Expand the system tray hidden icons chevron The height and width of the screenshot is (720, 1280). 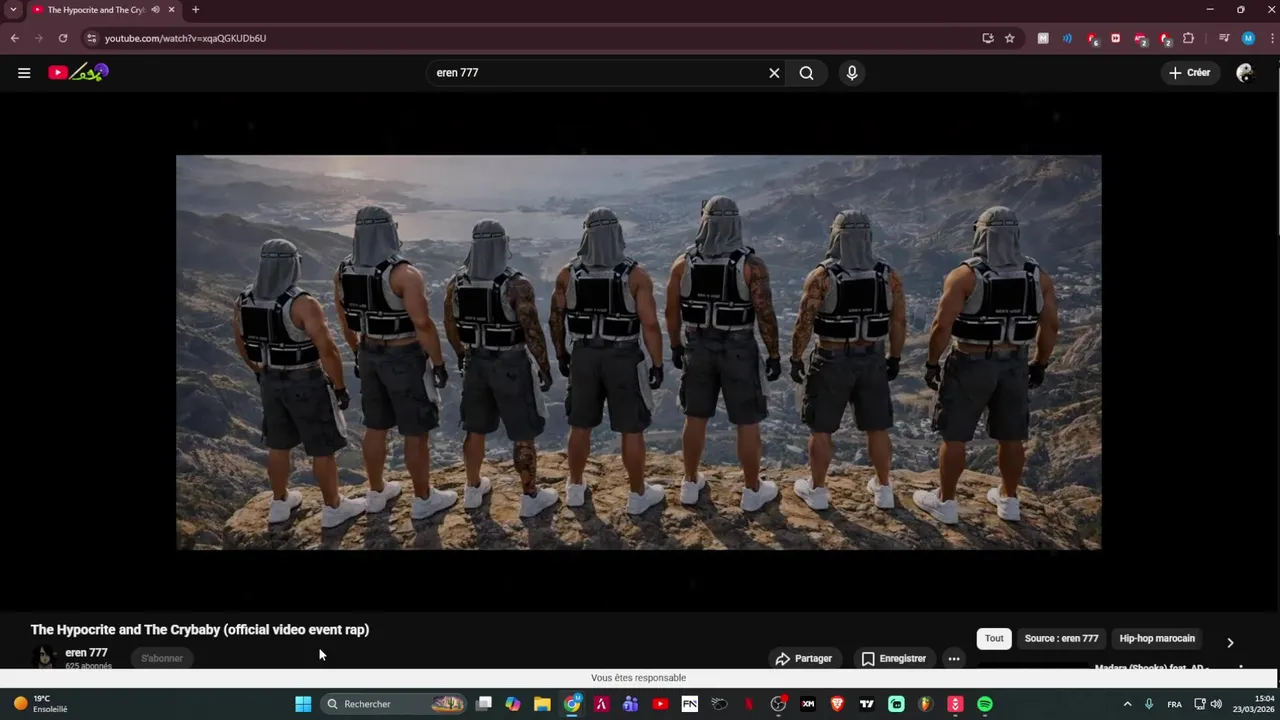tap(1127, 704)
